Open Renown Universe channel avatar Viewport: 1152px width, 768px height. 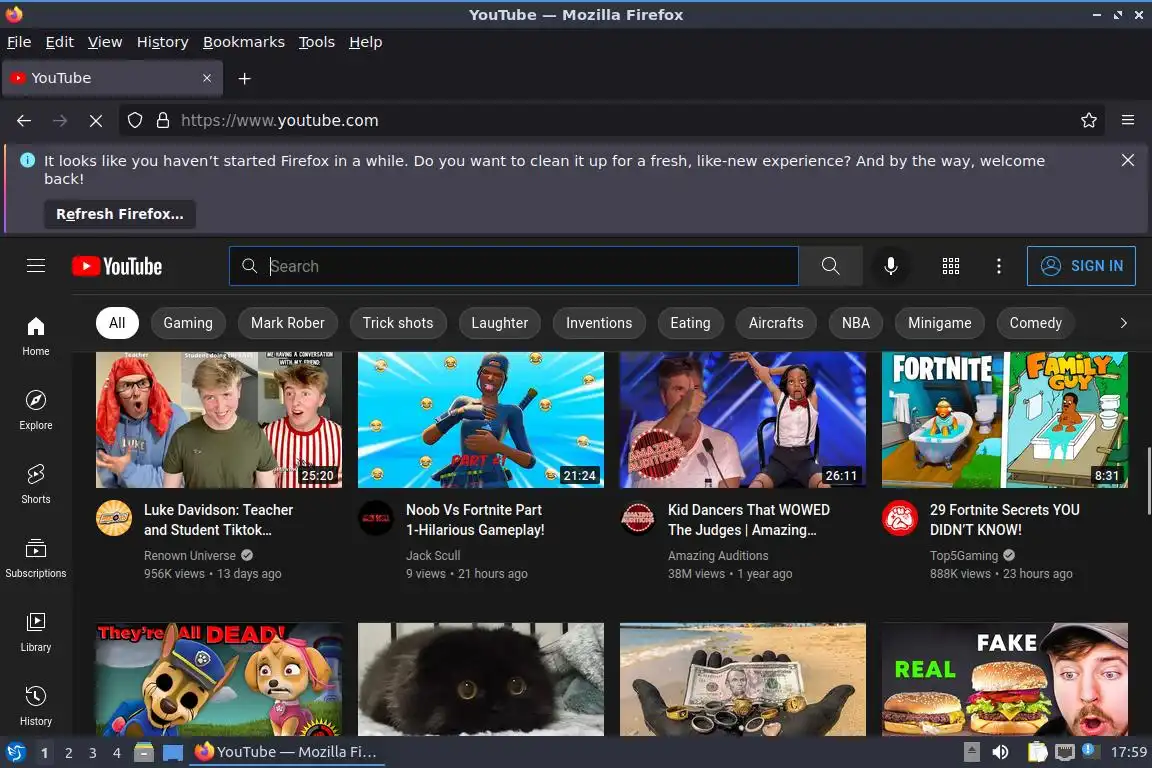coord(114,518)
